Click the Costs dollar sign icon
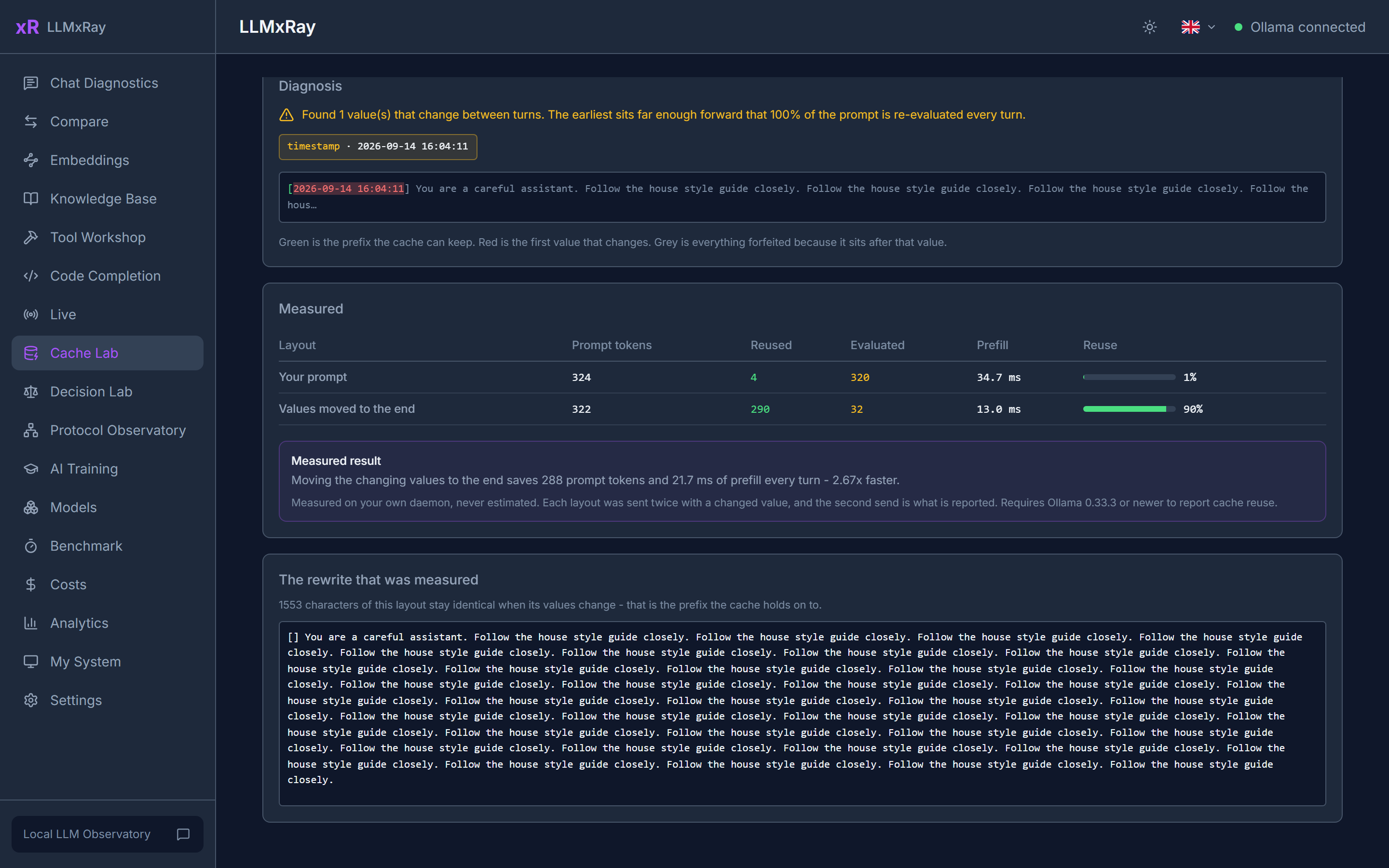This screenshot has height=868, width=1389. 31,584
